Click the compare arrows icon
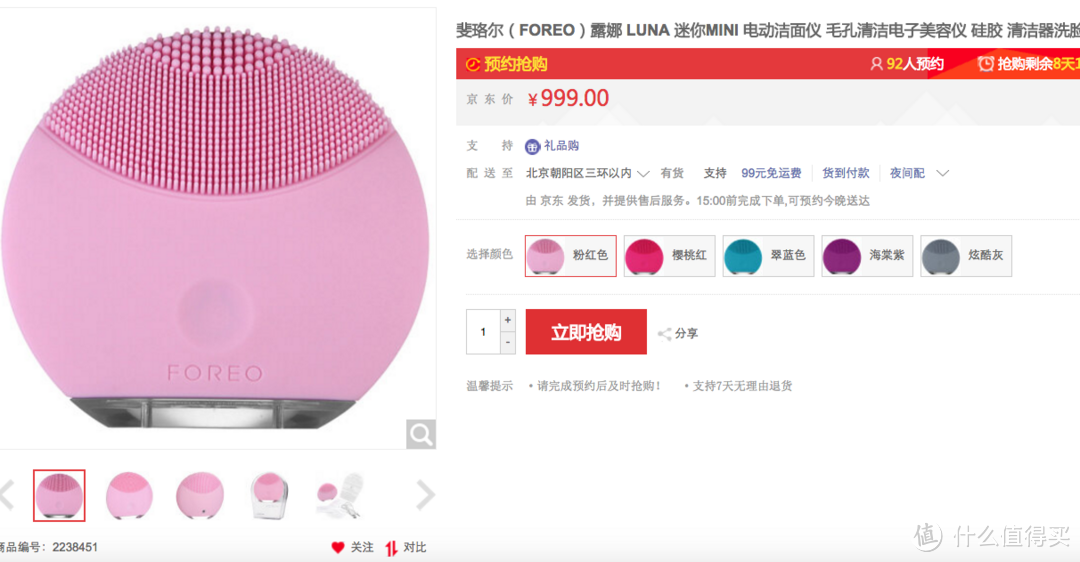 391,548
